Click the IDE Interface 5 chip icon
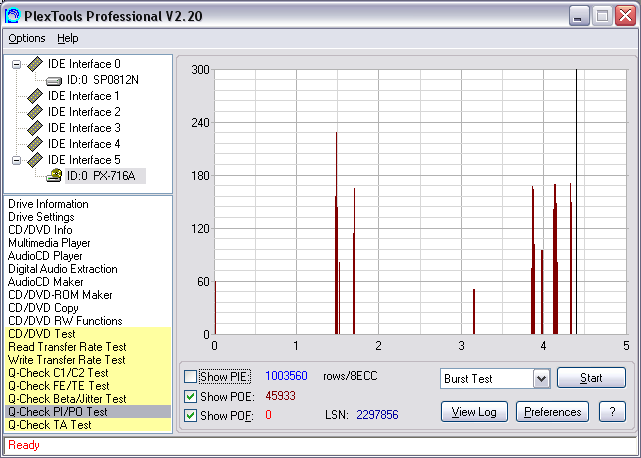 [35, 159]
